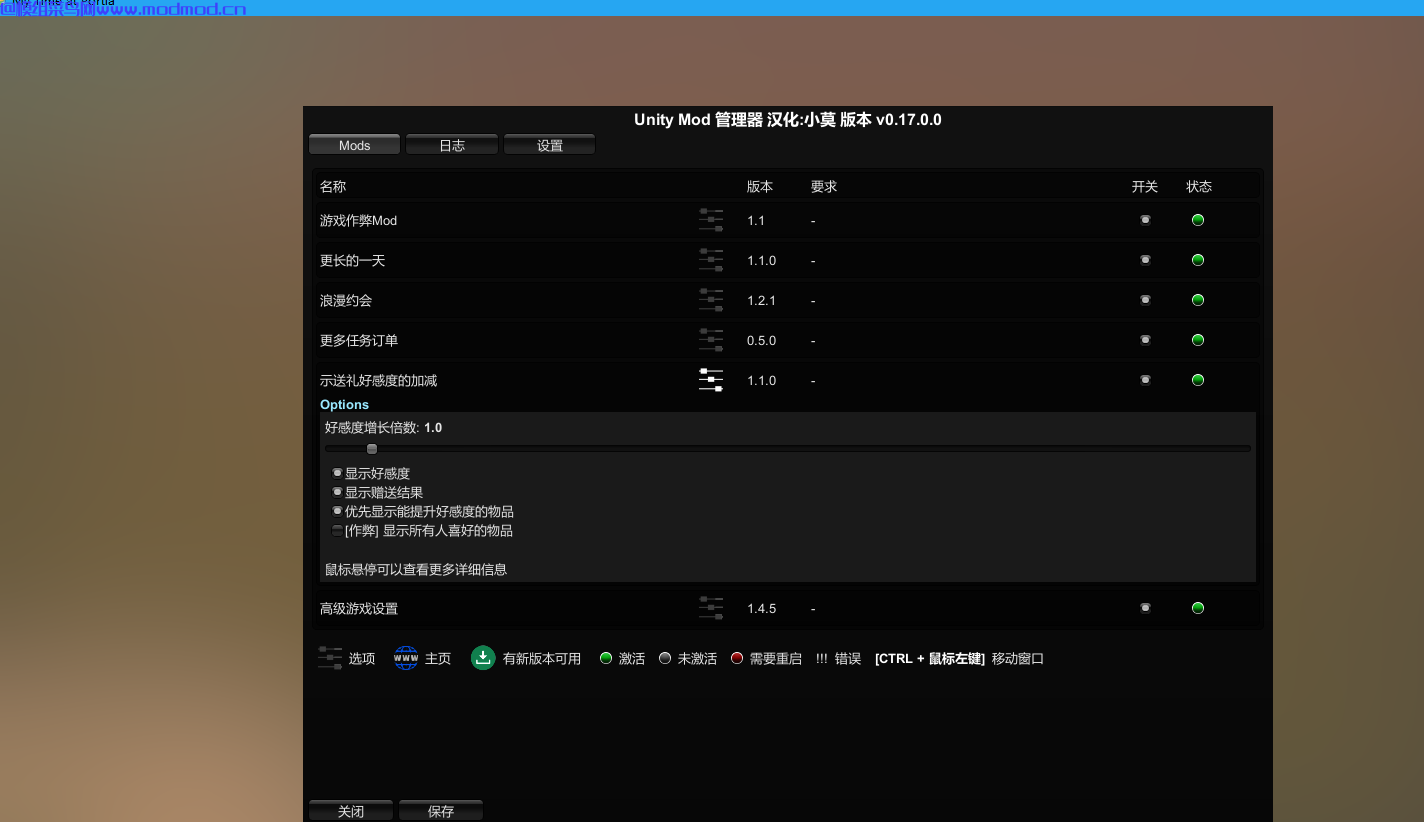The height and width of the screenshot is (822, 1424).
Task: Open the 设置 tab
Action: (x=549, y=144)
